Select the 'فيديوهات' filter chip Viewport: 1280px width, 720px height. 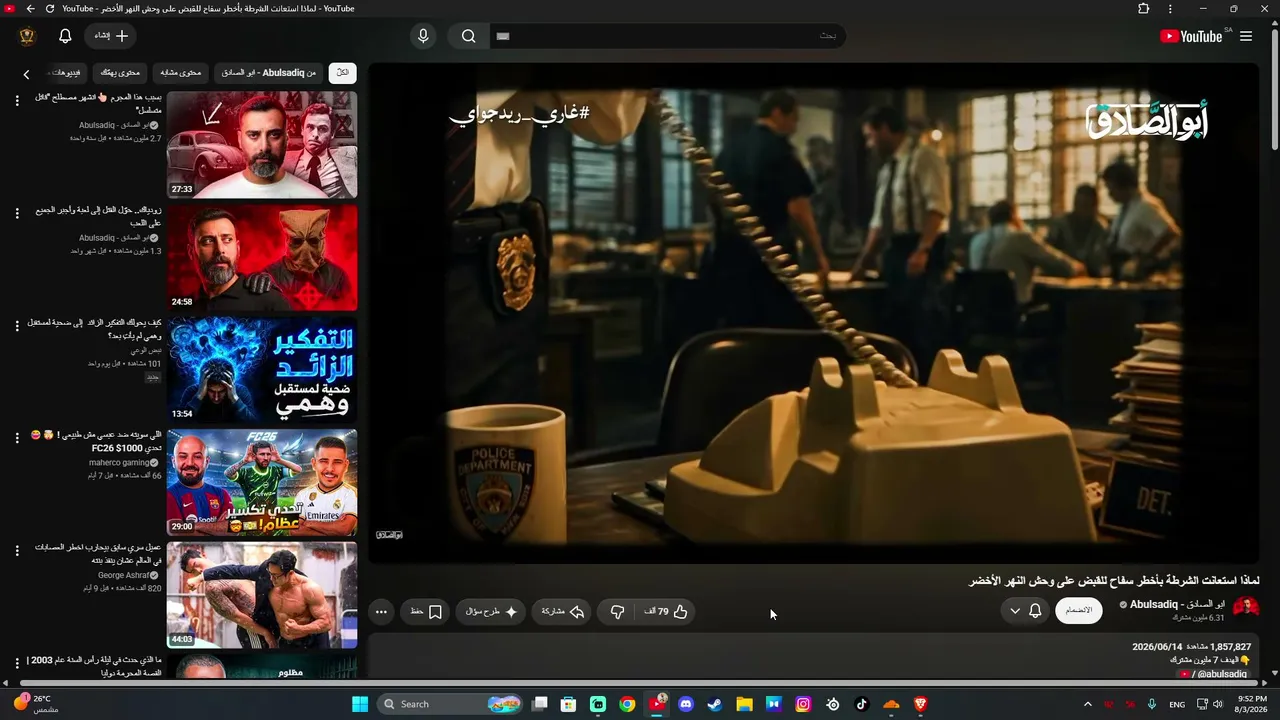click(66, 73)
